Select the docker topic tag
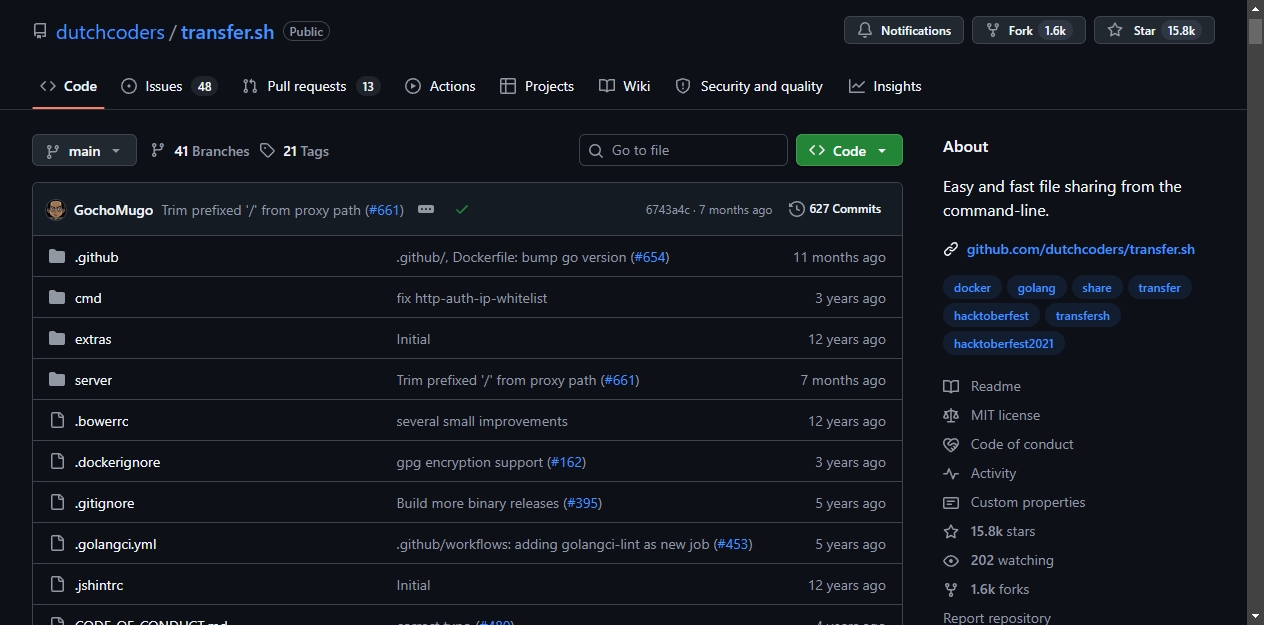Image resolution: width=1264 pixels, height=625 pixels. [x=972, y=288]
